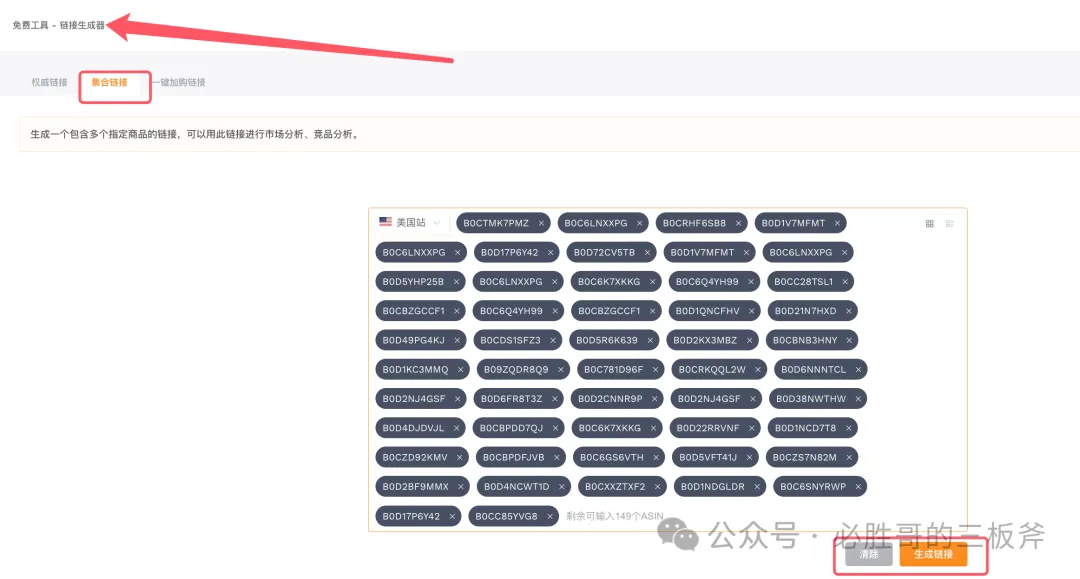Delete the B0CXXZTXF2 tag

click(657, 487)
